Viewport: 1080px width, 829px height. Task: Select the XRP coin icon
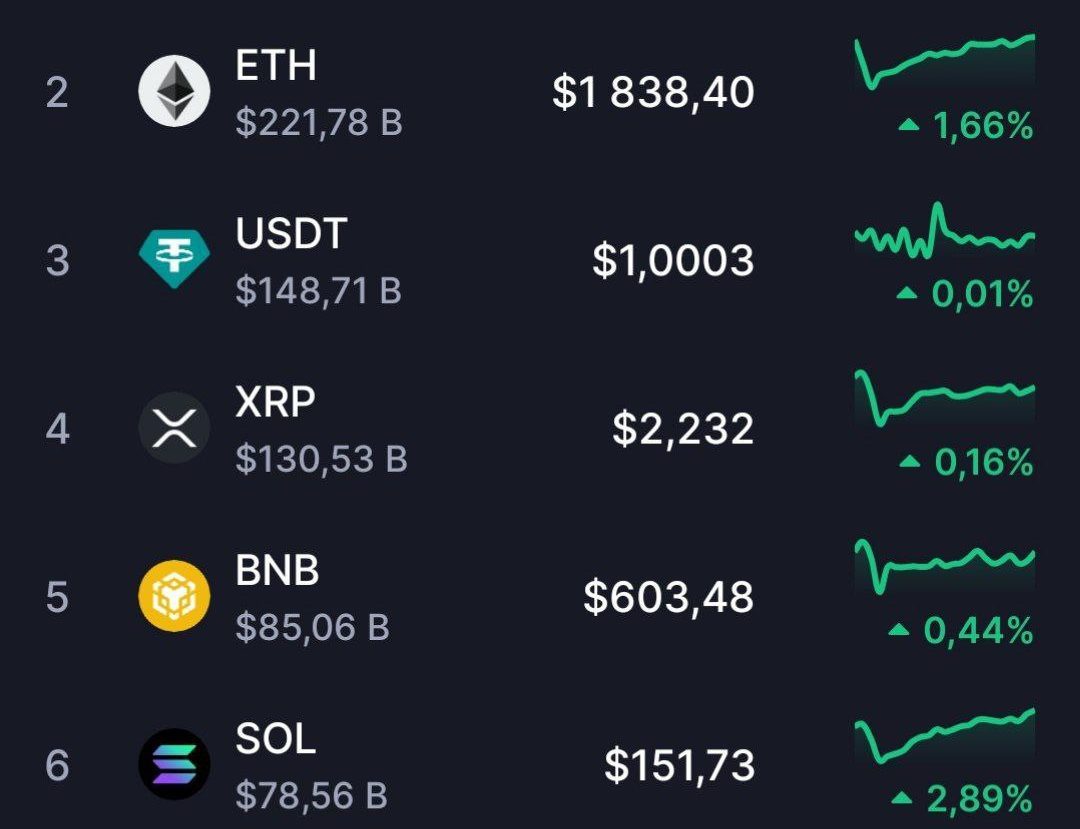tap(174, 428)
